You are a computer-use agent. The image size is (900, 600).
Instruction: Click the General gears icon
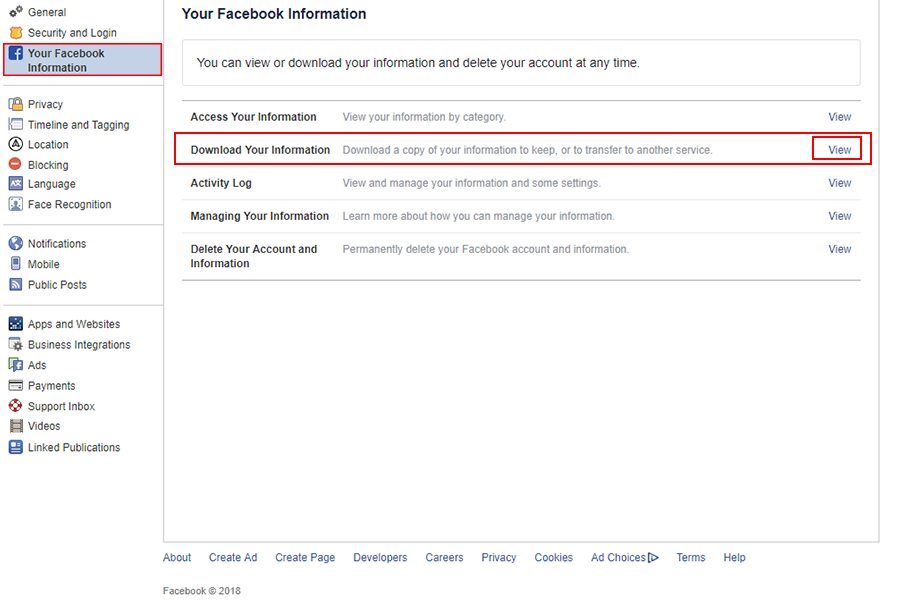[16, 11]
